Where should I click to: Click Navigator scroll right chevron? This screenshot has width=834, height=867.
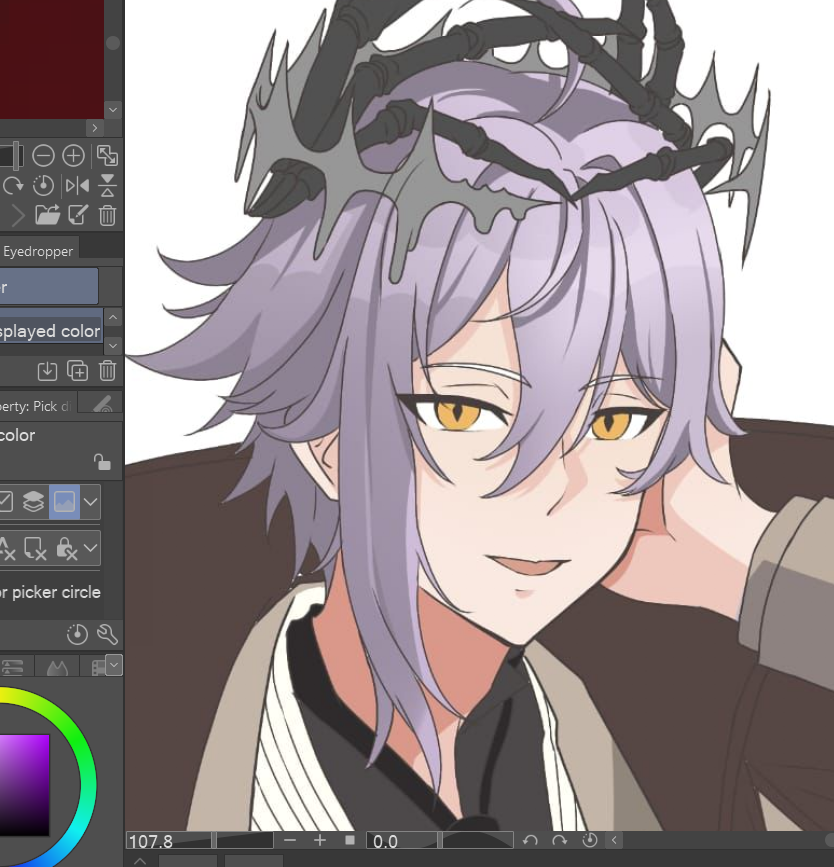pos(95,128)
